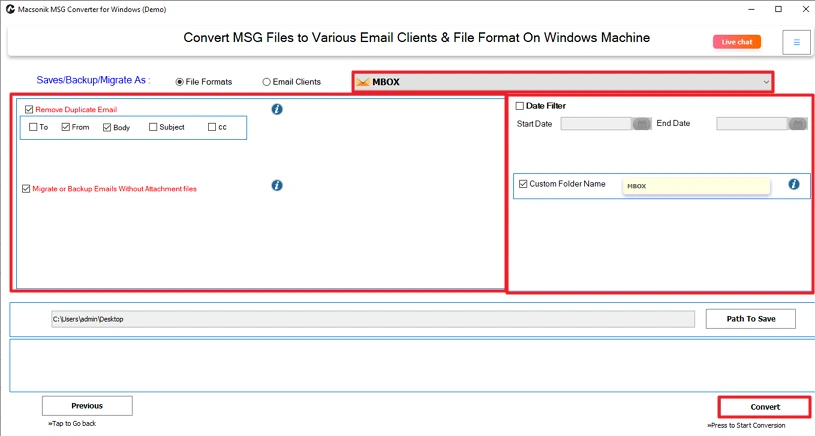Click info icon next to Custom Folder Name
The image size is (815, 436).
point(794,185)
